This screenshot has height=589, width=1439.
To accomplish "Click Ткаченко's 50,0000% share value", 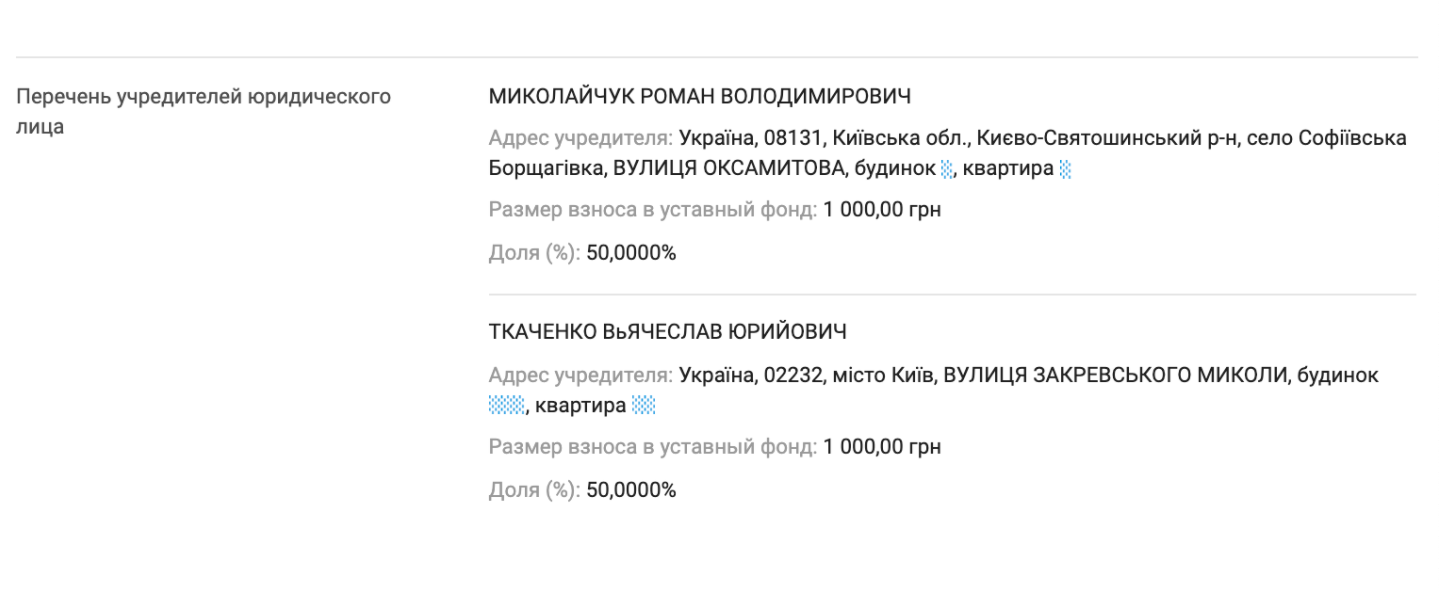I will pyautogui.click(x=631, y=490).
